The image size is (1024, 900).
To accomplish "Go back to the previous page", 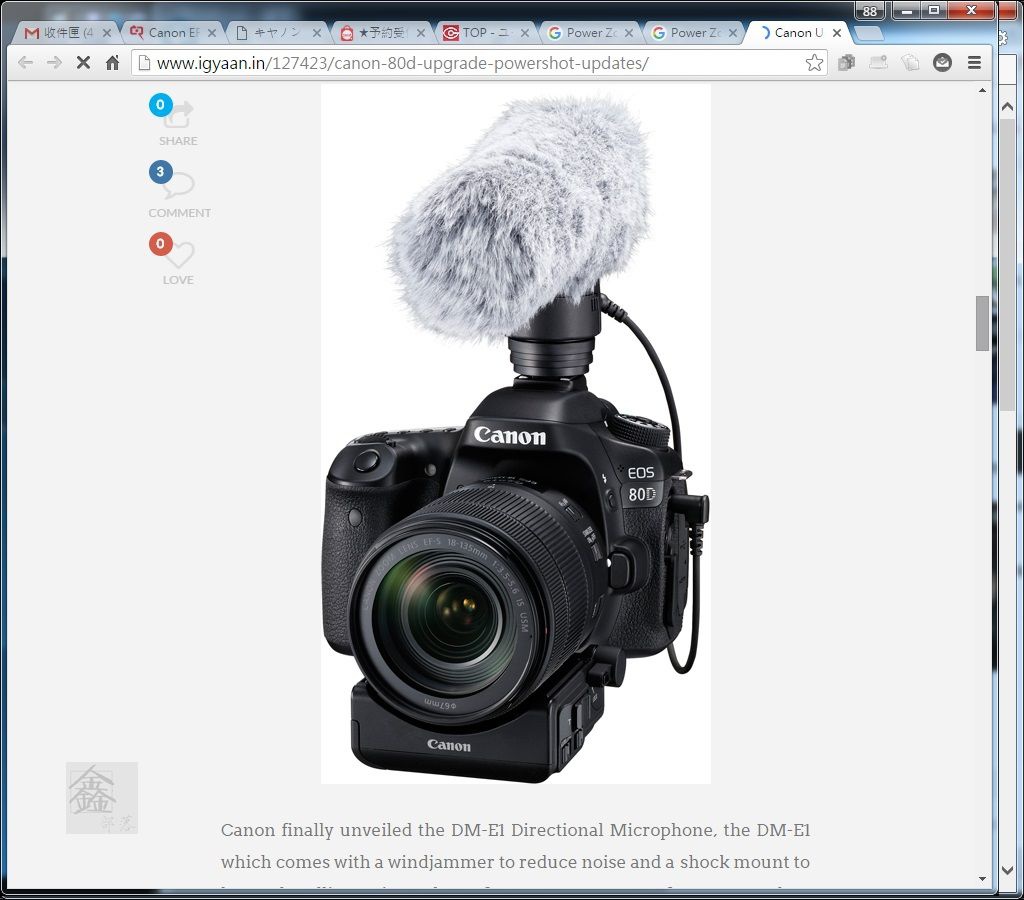I will tap(25, 63).
